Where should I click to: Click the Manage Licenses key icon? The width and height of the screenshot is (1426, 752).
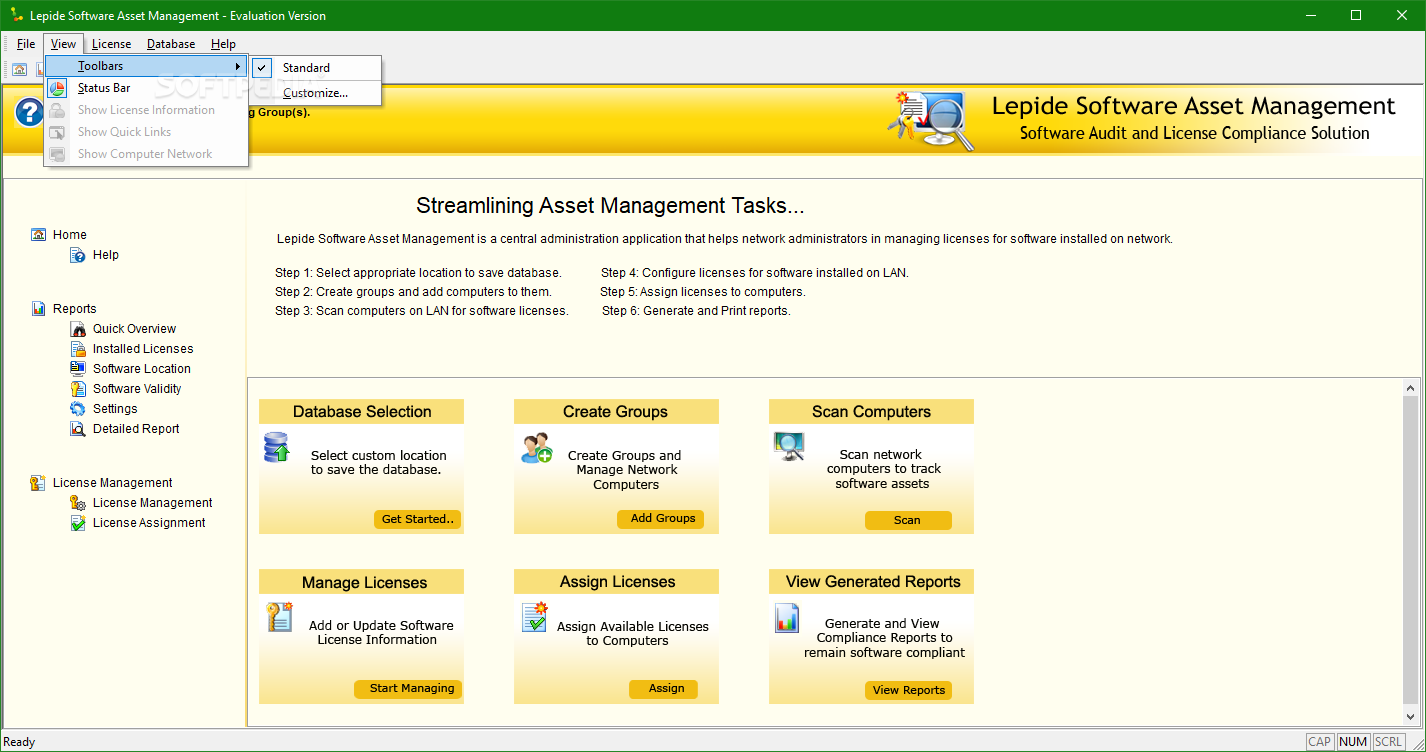pos(279,617)
